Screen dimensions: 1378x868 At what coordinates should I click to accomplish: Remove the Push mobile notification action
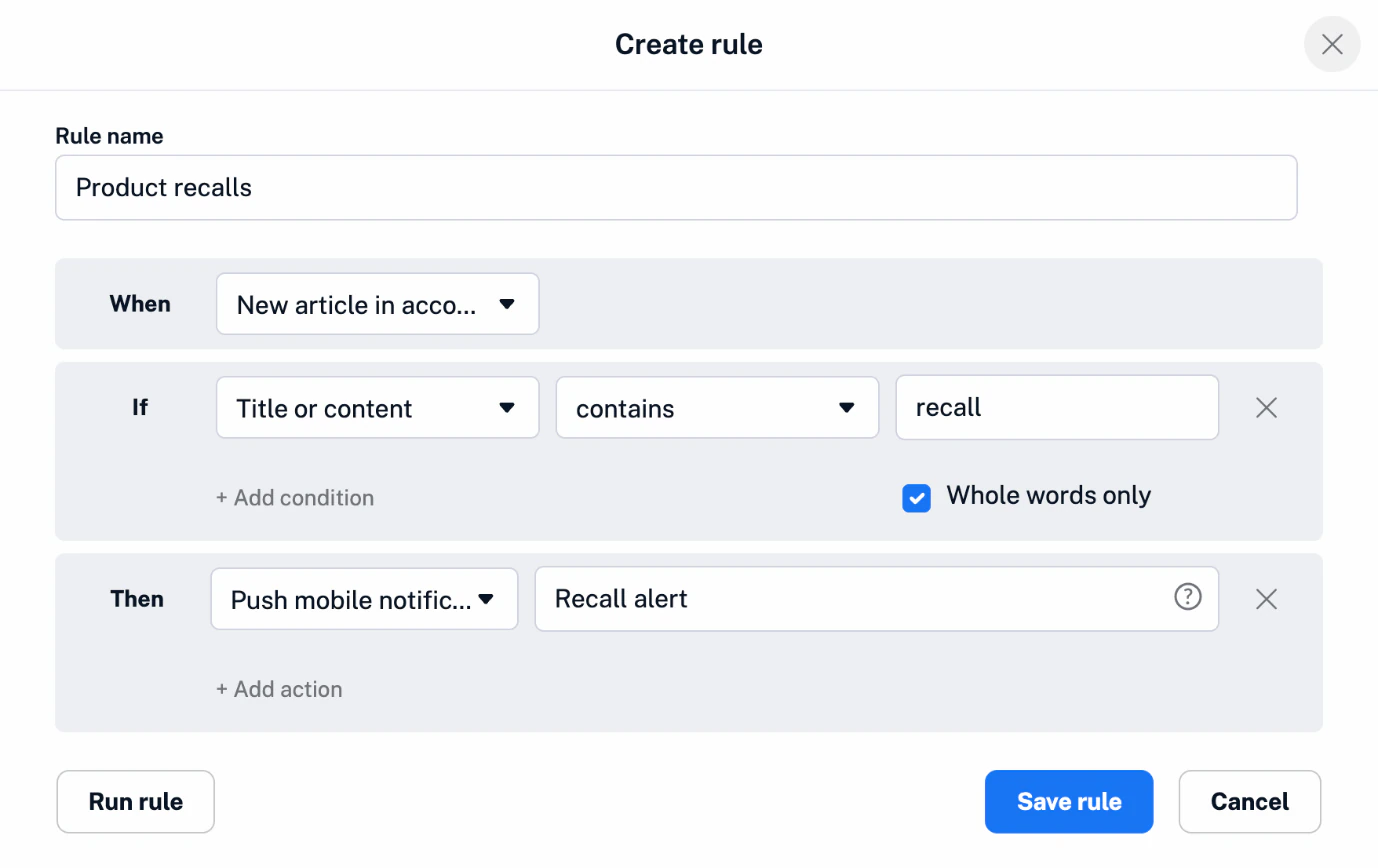click(1266, 599)
